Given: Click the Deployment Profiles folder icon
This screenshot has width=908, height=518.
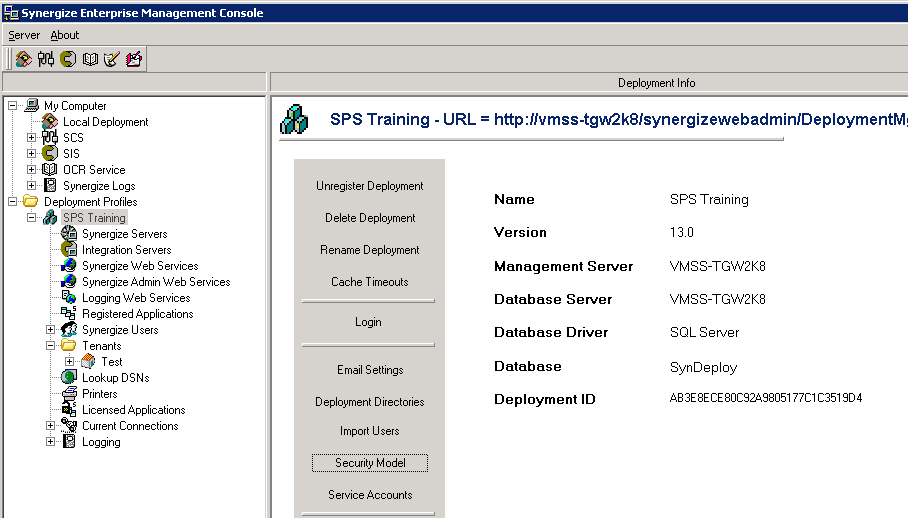Looking at the screenshot, I should (31, 201).
